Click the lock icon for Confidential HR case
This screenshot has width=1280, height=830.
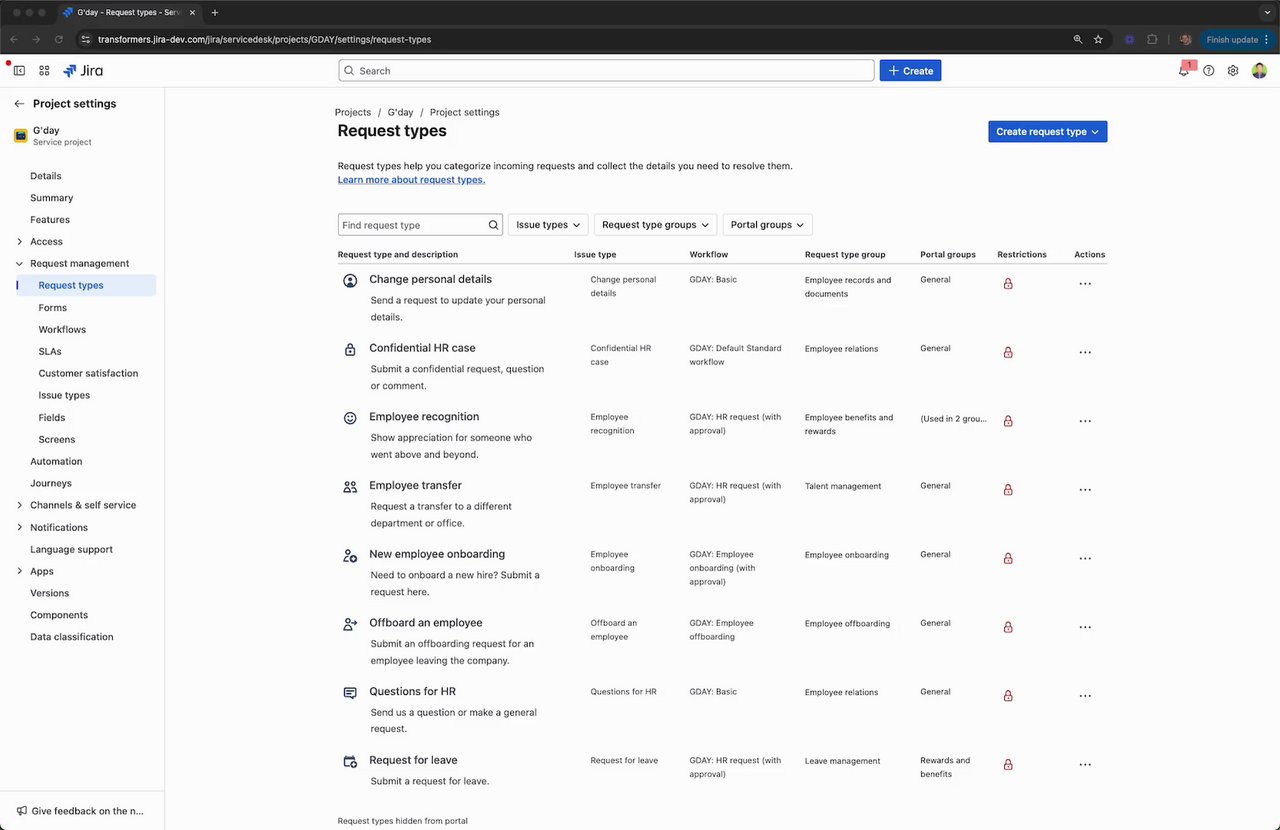click(x=1008, y=352)
